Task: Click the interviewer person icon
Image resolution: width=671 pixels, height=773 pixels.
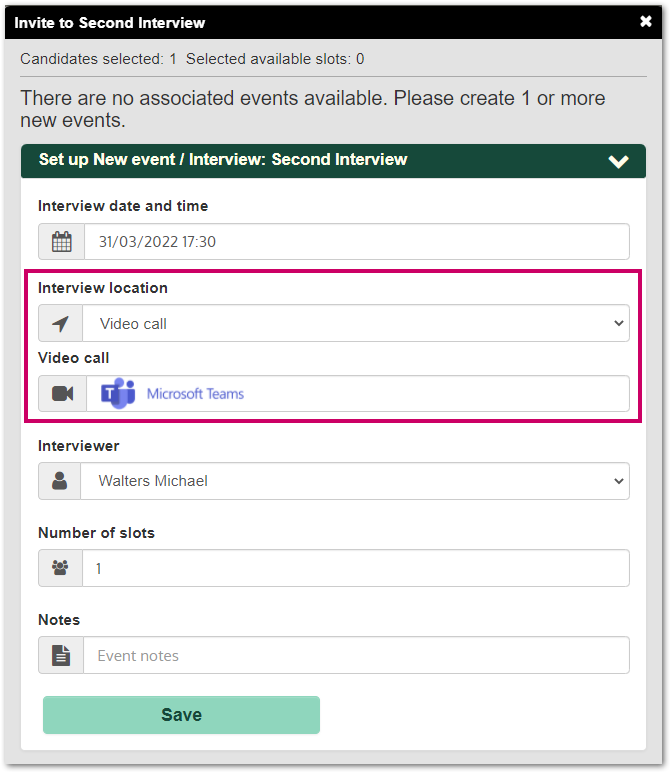Action: pos(60,481)
